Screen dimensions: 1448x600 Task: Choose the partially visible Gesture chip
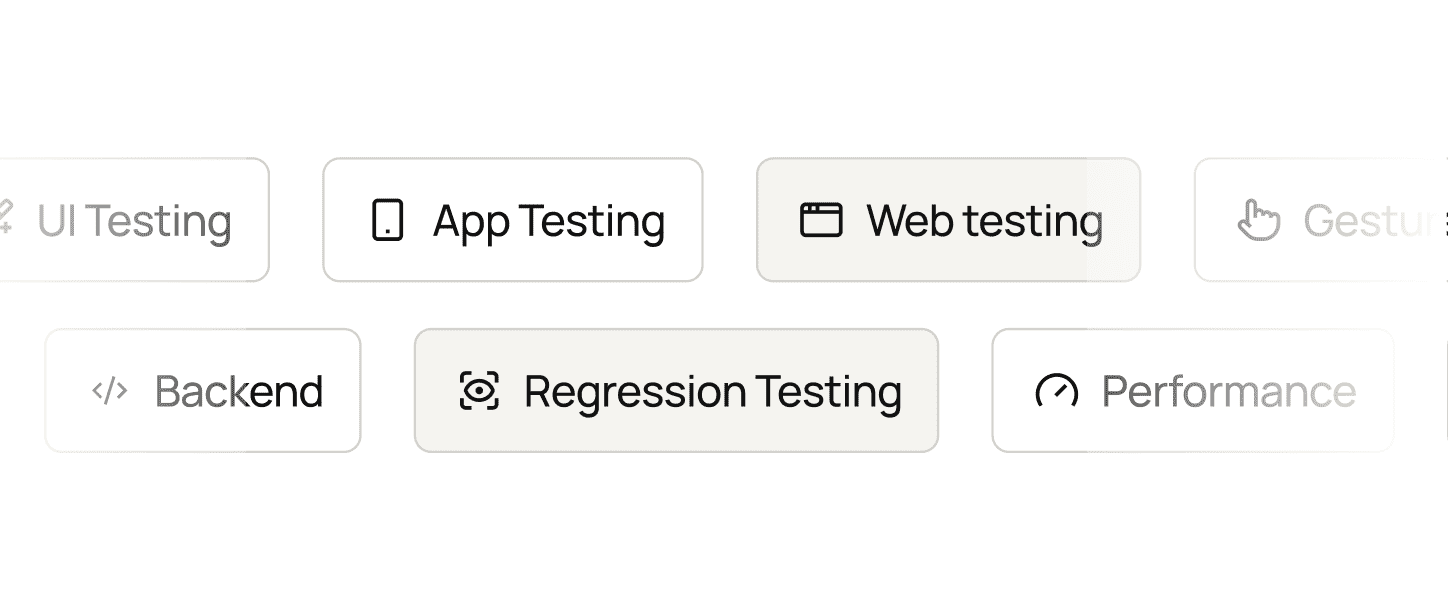[1320, 220]
